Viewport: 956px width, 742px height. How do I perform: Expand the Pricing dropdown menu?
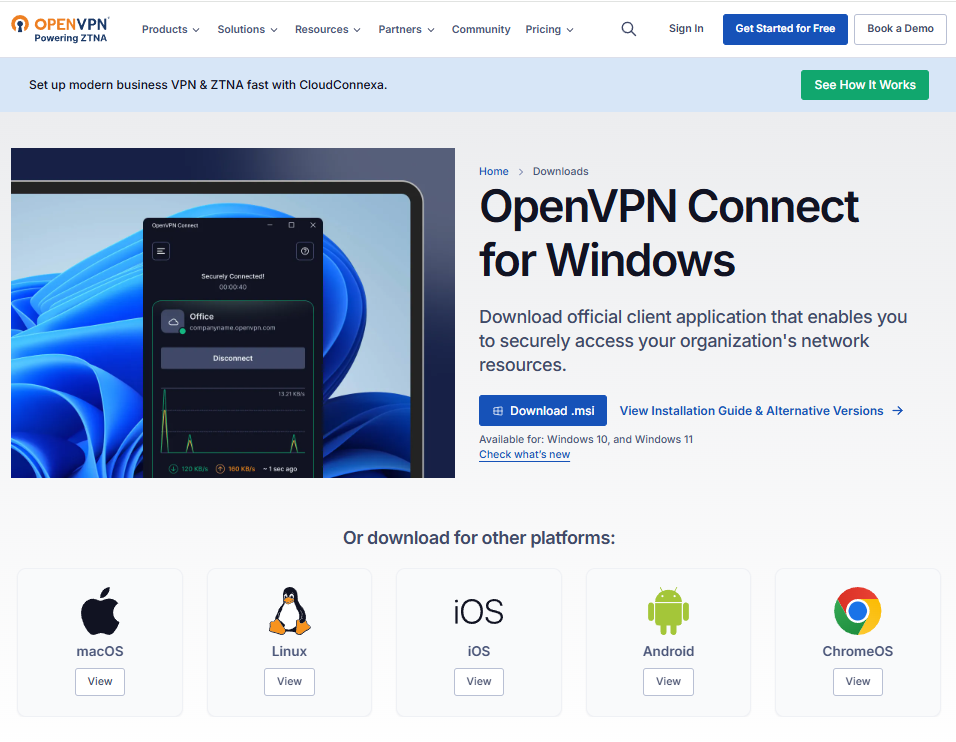point(549,29)
